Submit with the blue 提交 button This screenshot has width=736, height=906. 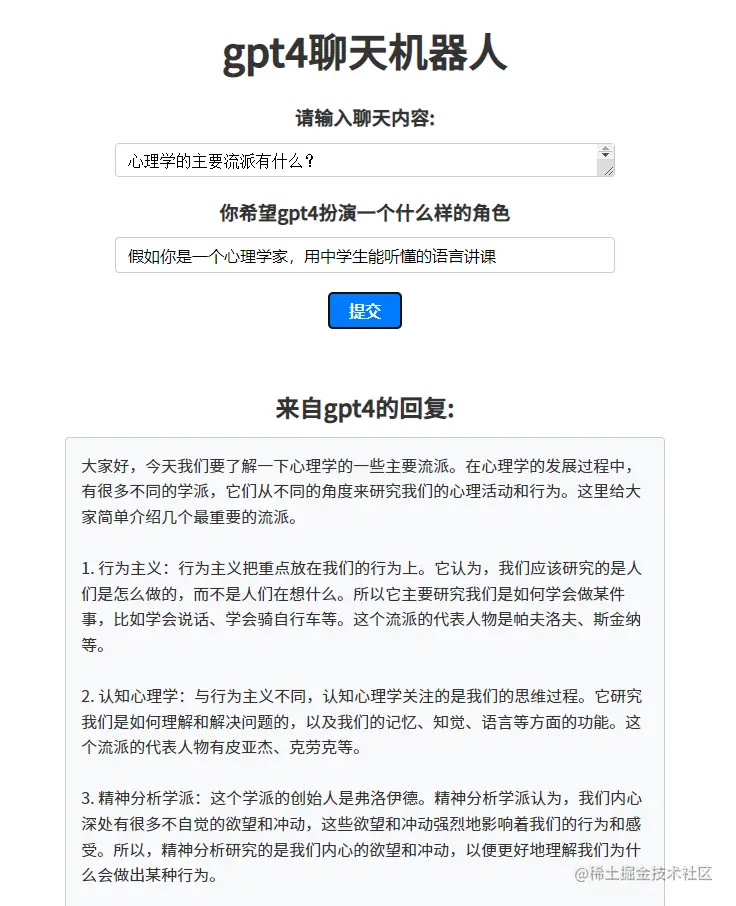point(365,311)
